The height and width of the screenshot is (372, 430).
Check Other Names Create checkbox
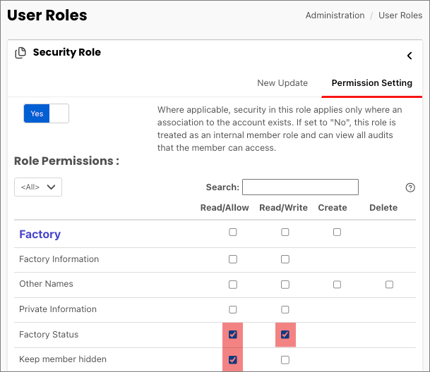click(x=337, y=285)
